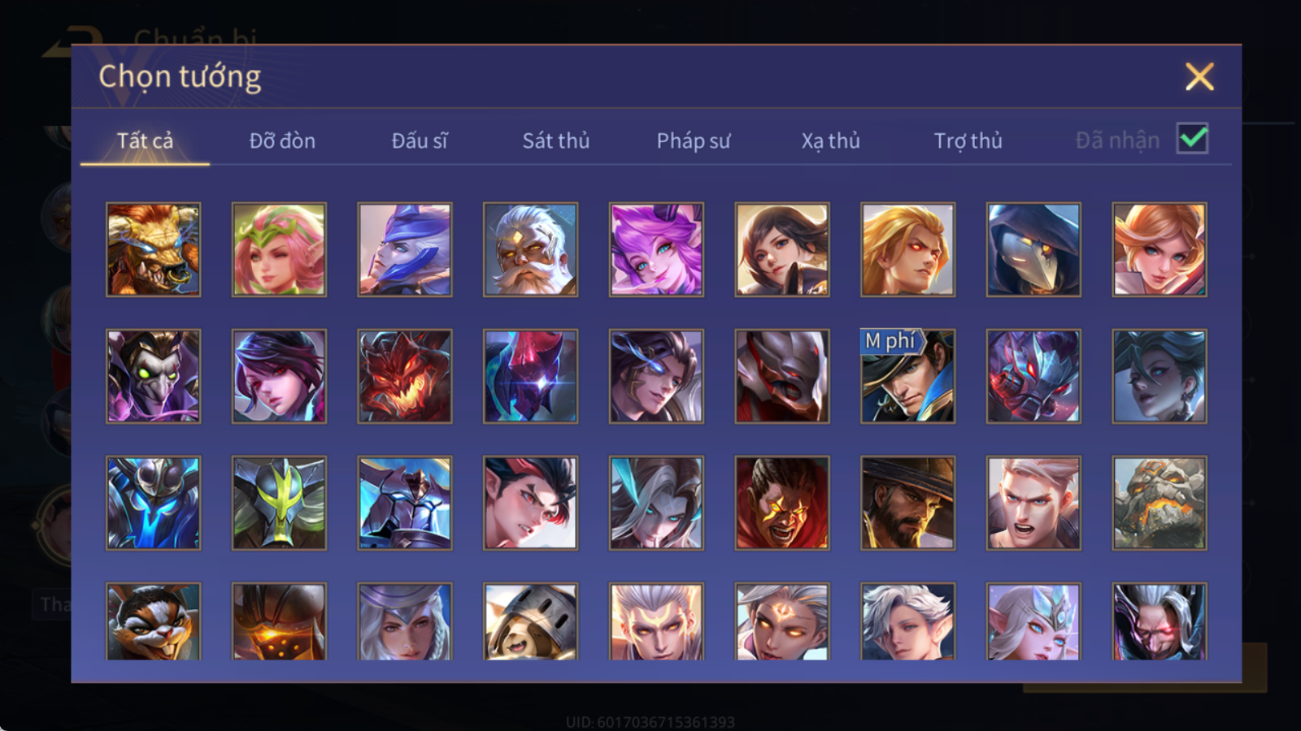Show heroes under 'Sát thủ' tab

(556, 141)
